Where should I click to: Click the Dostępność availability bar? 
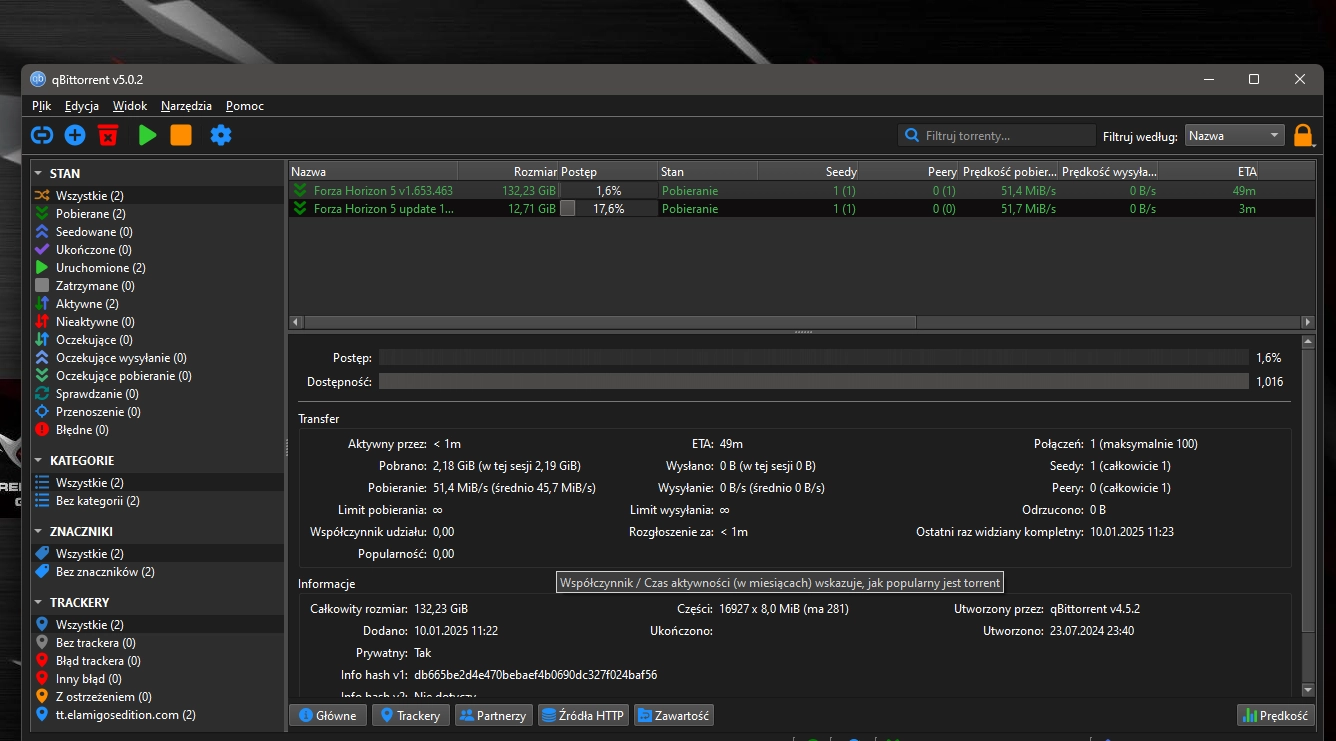[x=814, y=381]
